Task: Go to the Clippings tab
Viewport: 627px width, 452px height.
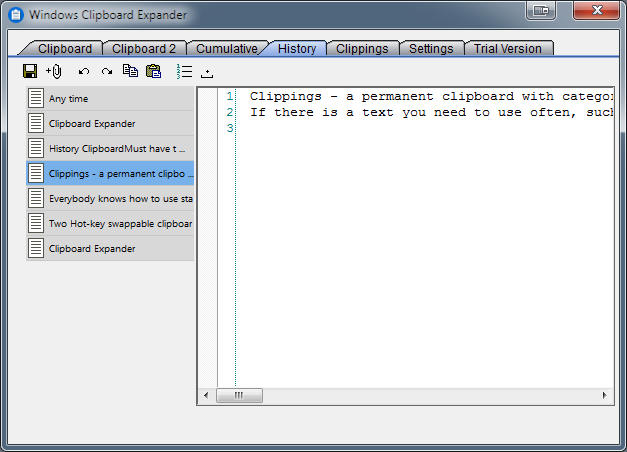Action: [362, 48]
